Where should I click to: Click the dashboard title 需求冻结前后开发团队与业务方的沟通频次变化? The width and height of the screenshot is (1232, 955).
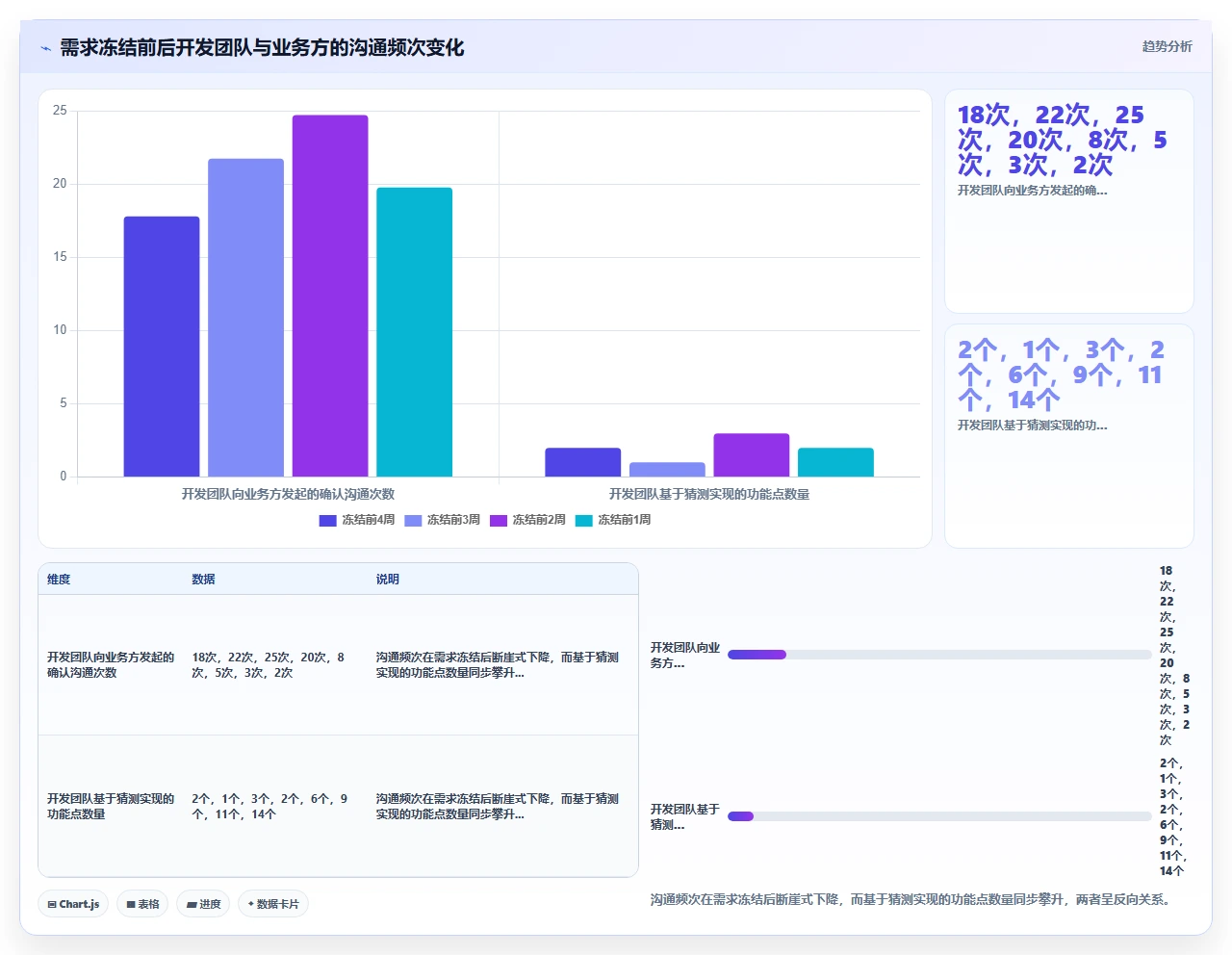click(x=262, y=48)
